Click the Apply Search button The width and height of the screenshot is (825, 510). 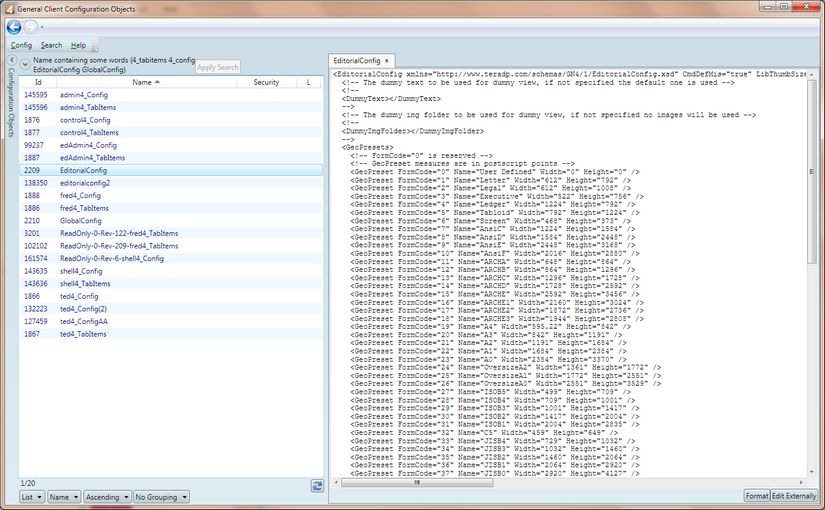218,67
